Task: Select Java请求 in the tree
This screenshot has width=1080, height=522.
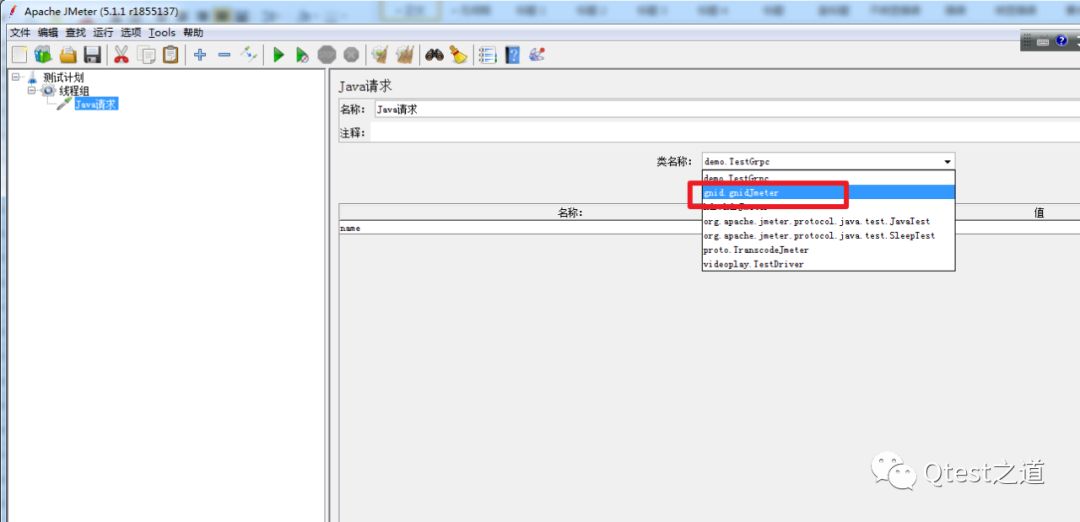Action: pyautogui.click(x=96, y=104)
